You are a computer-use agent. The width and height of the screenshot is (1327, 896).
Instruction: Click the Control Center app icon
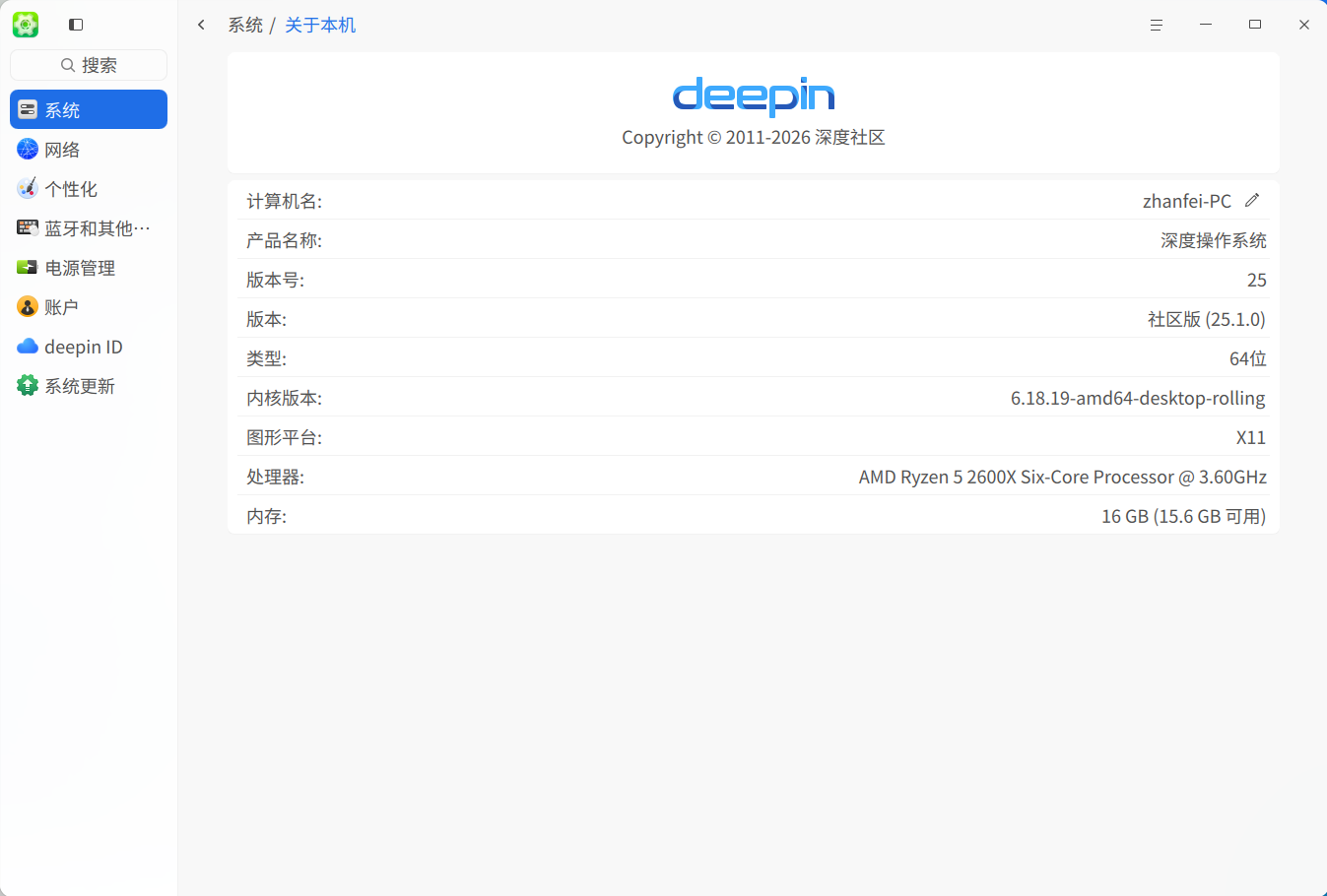[26, 25]
